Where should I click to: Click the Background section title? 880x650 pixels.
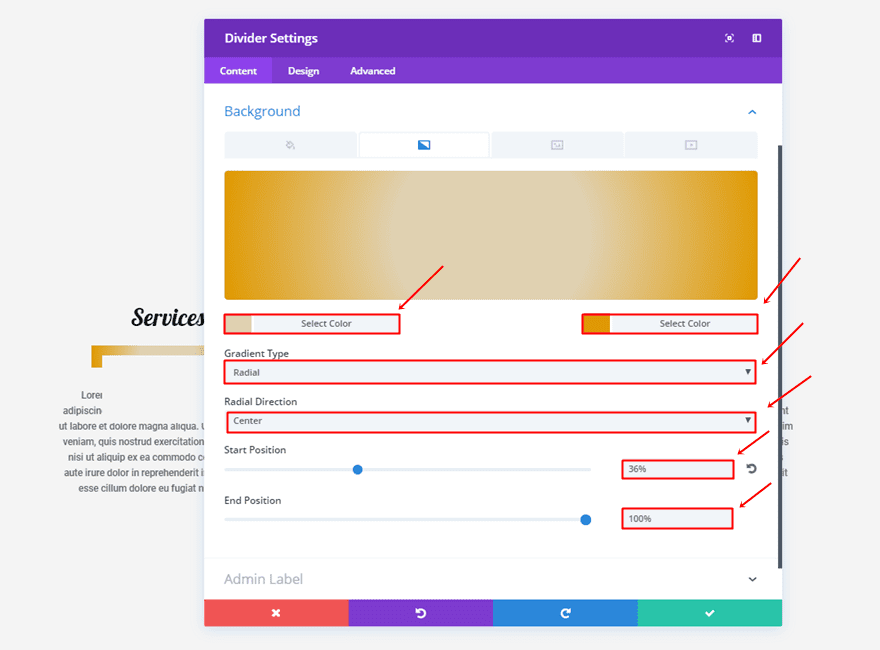pyautogui.click(x=262, y=111)
